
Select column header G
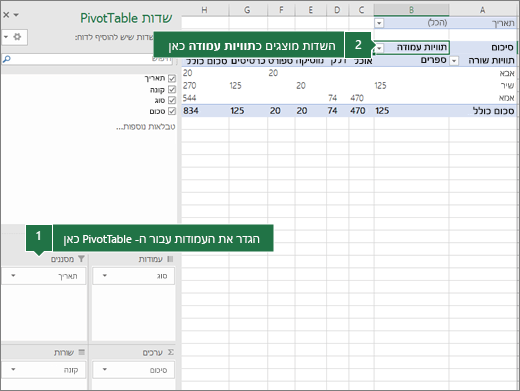[247, 10]
